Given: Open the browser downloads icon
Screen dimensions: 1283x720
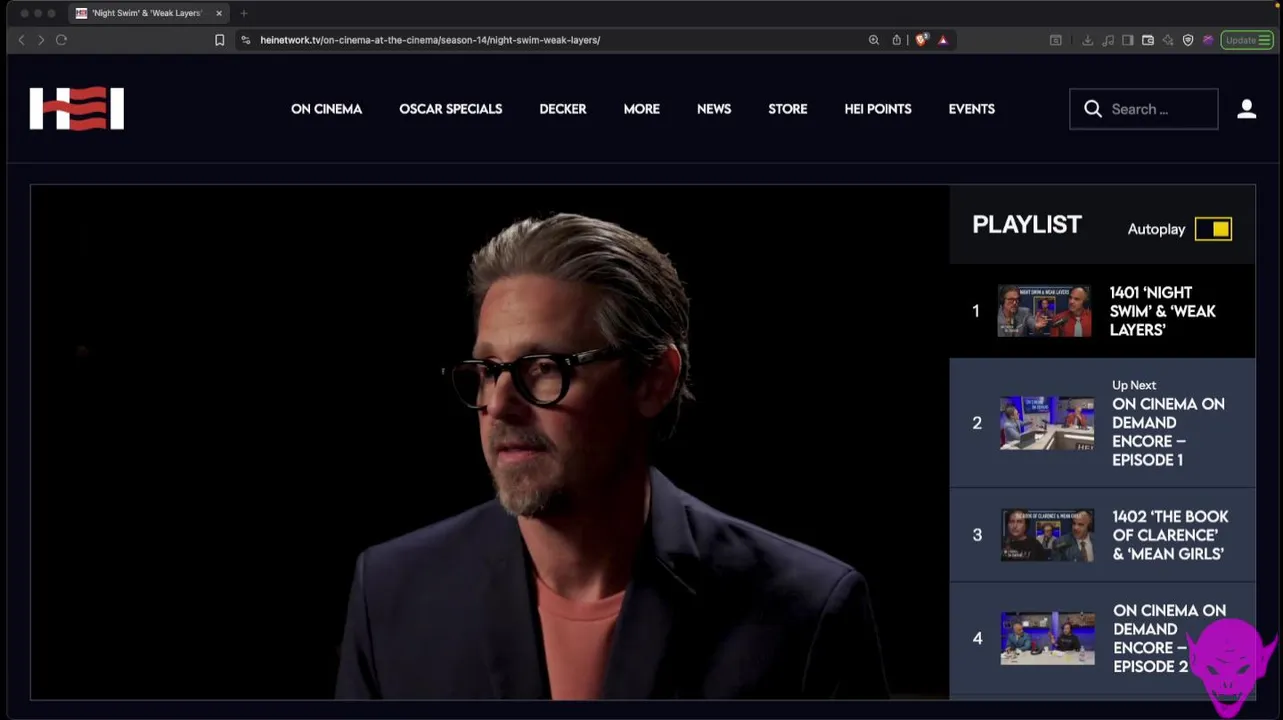Looking at the screenshot, I should click(x=1088, y=40).
